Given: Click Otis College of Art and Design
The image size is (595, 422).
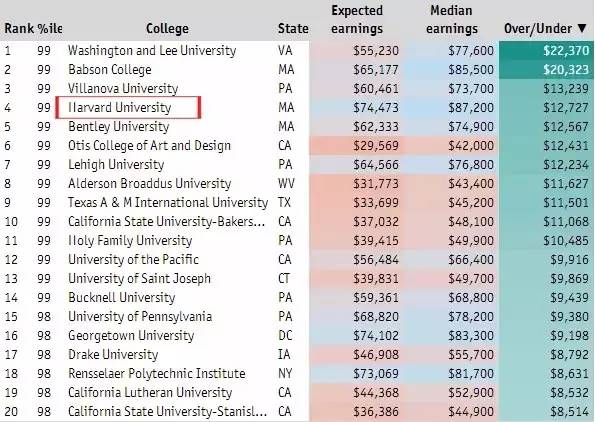Looking at the screenshot, I should [x=149, y=145].
